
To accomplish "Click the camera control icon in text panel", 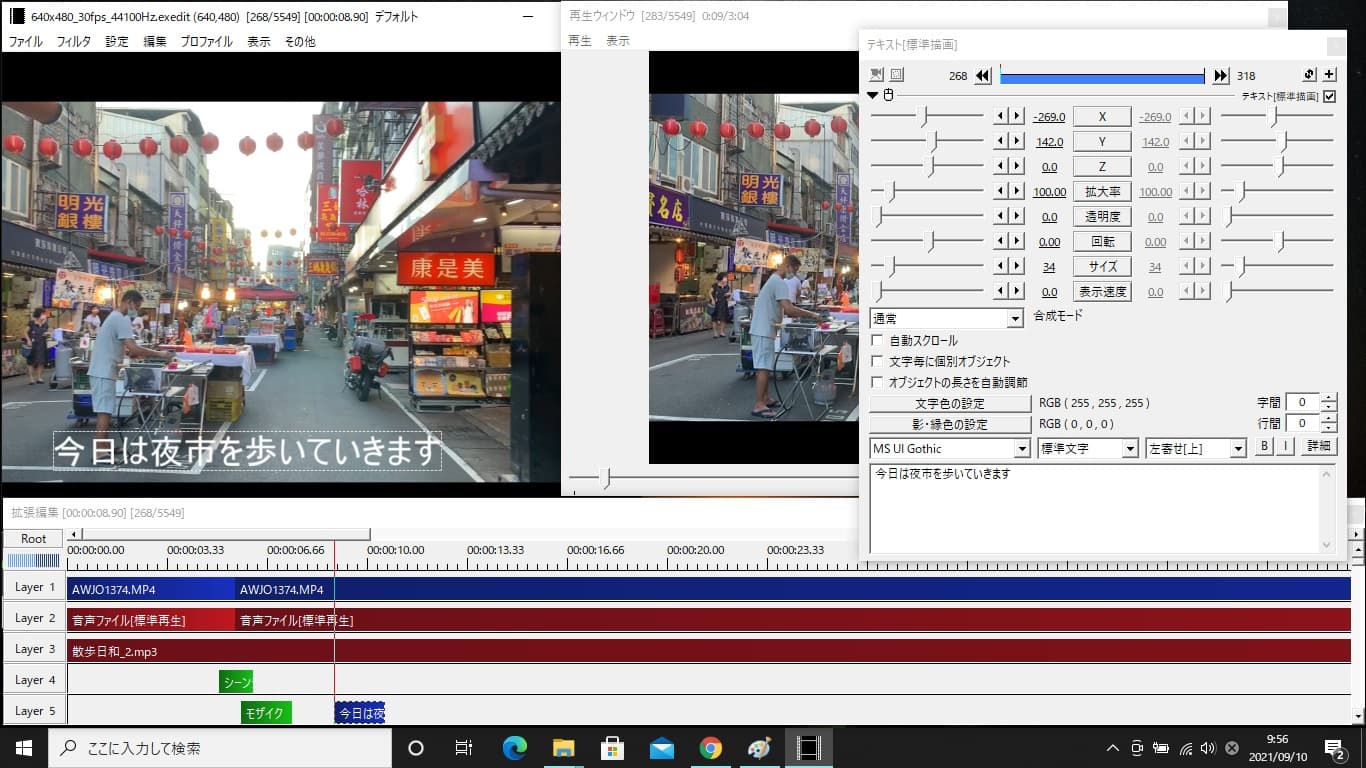I will point(877,75).
